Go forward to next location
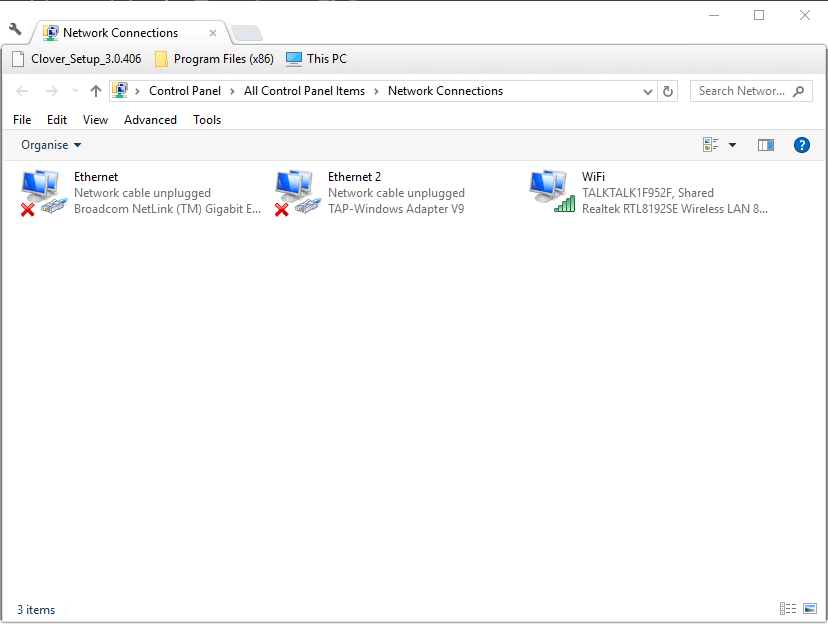The image size is (828, 624). (x=51, y=91)
